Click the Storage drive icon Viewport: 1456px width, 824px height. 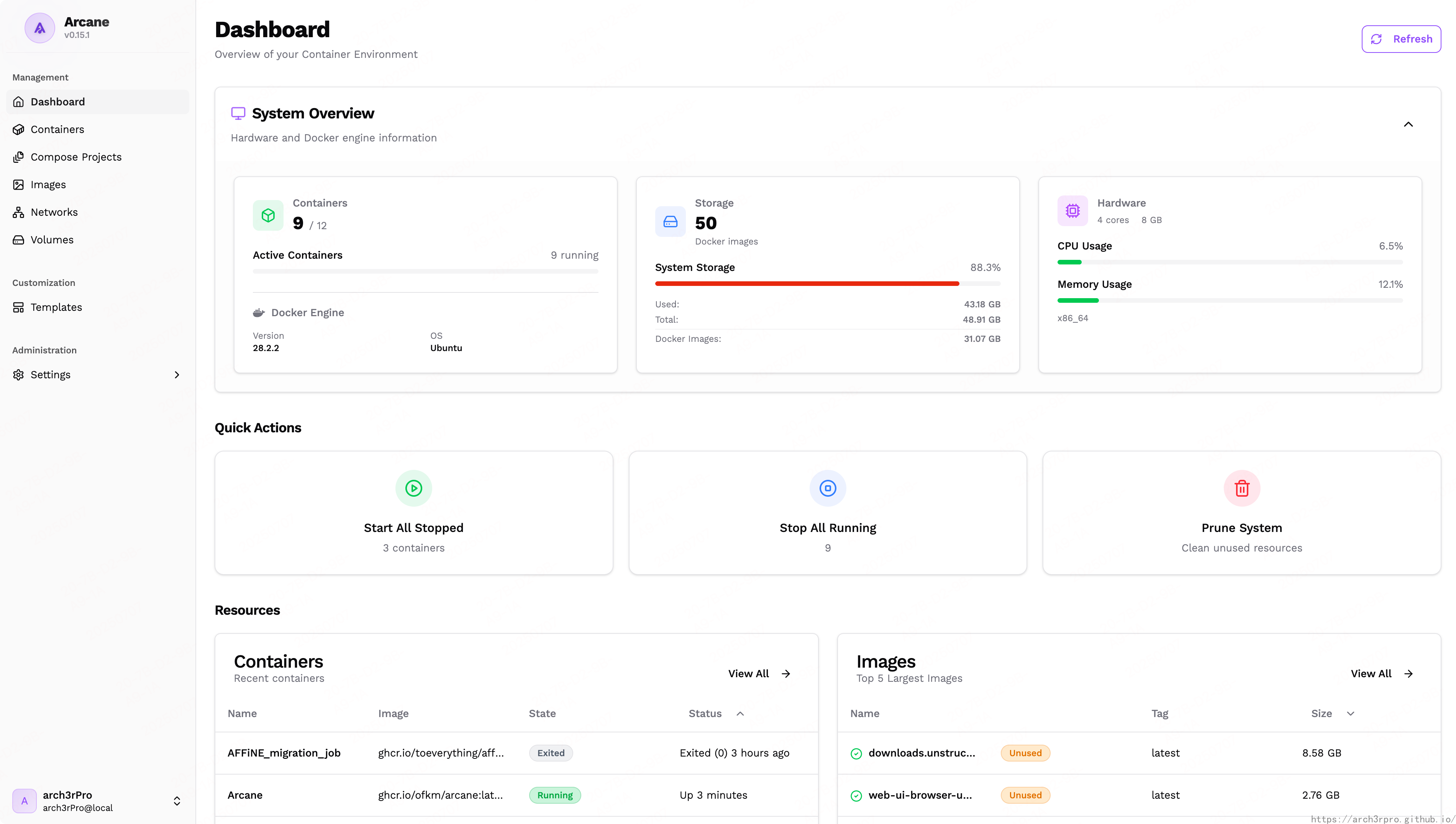670,221
